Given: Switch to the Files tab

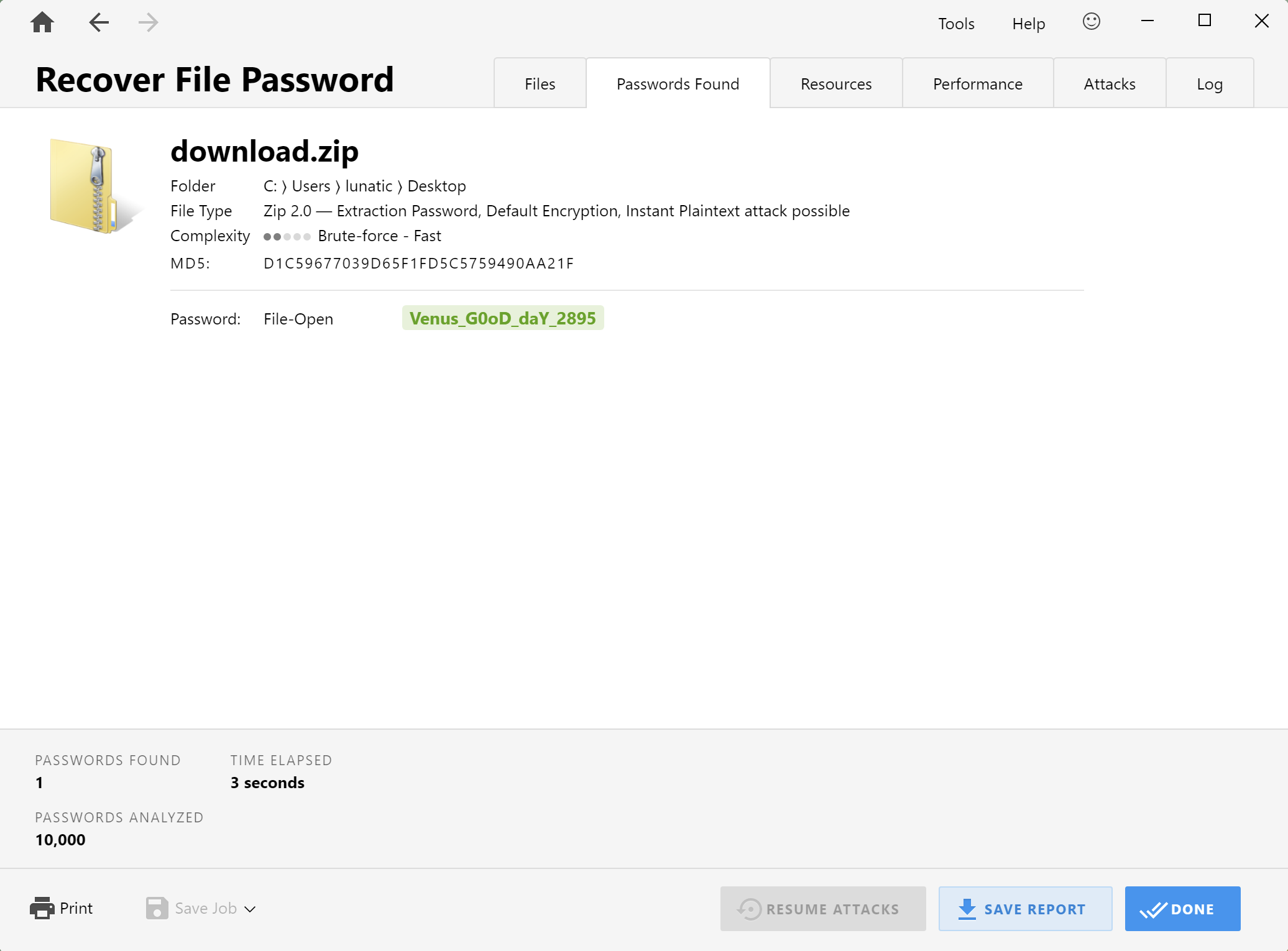Looking at the screenshot, I should pos(540,84).
